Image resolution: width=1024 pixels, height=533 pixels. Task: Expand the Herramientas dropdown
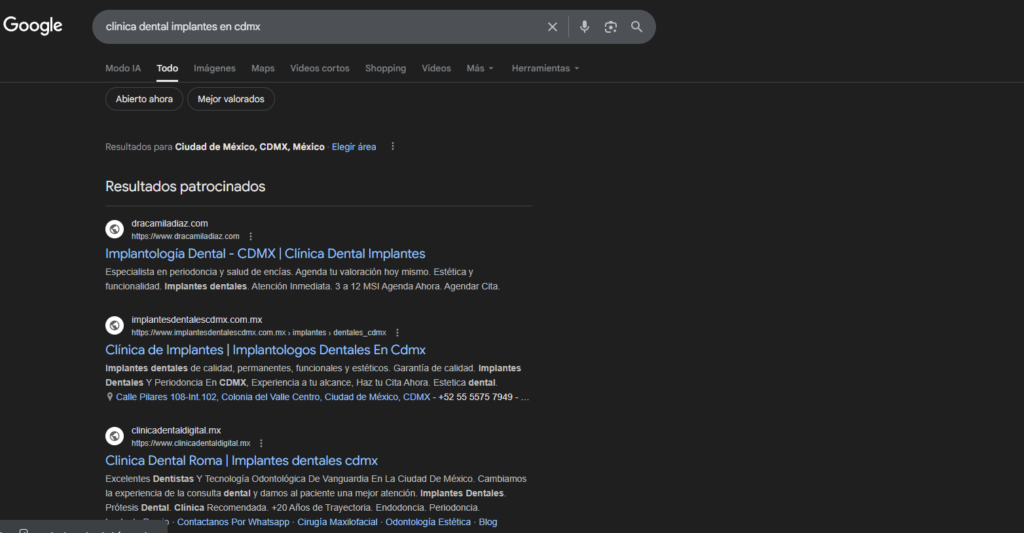[545, 68]
